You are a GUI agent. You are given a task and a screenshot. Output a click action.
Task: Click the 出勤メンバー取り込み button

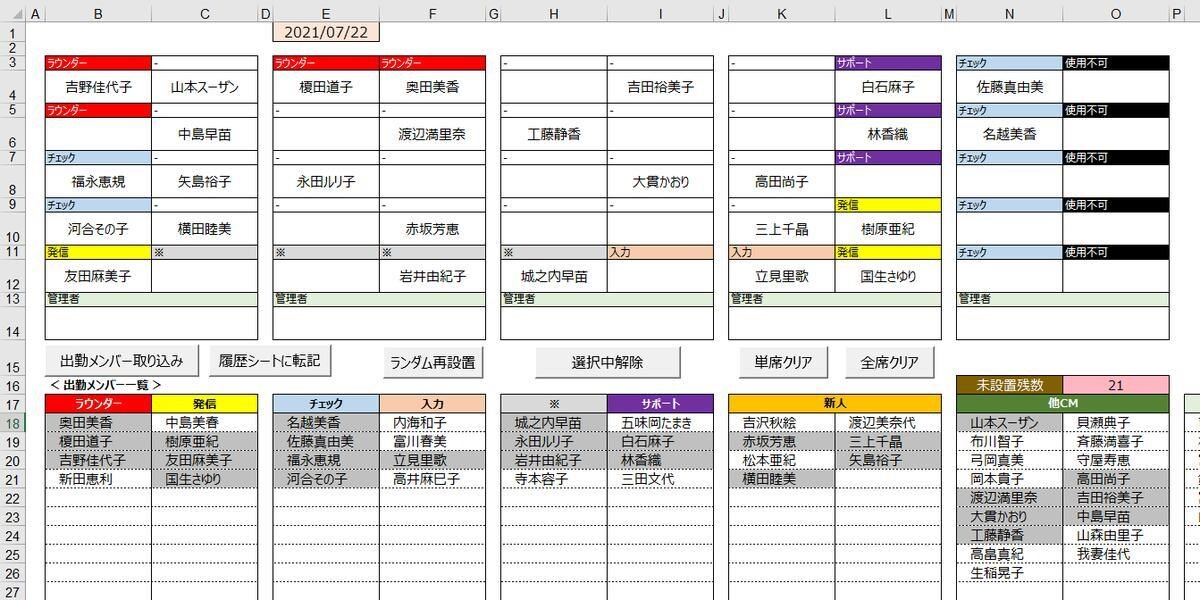[121, 361]
